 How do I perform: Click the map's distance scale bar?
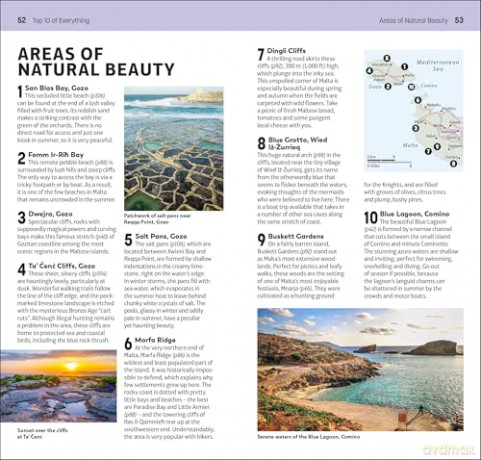click(389, 161)
